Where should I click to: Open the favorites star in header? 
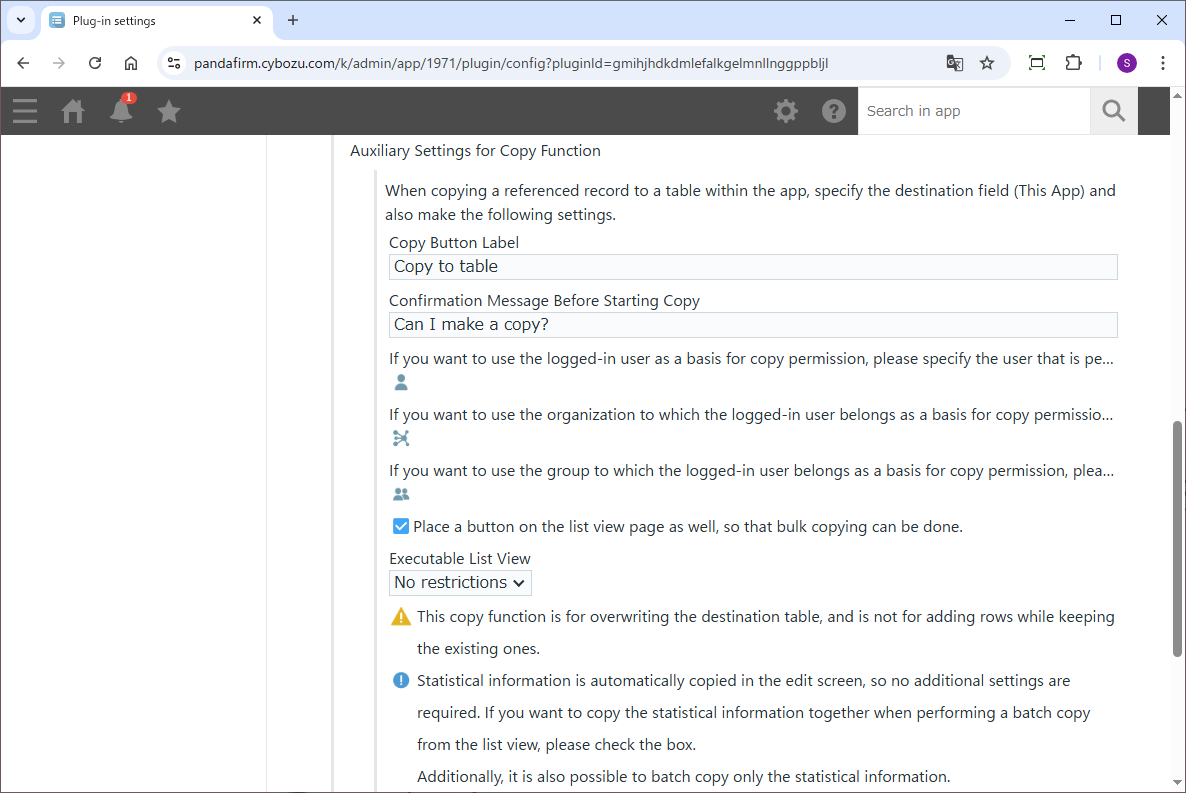pos(169,111)
